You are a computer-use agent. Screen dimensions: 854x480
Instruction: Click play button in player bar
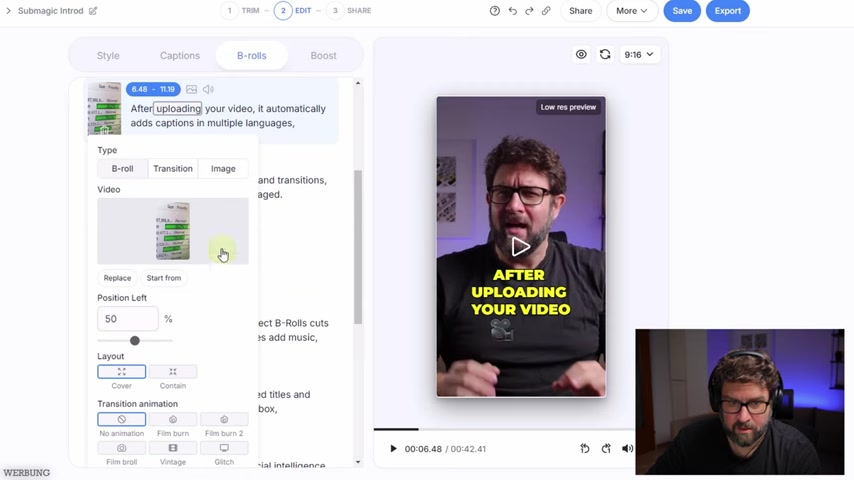click(x=393, y=449)
